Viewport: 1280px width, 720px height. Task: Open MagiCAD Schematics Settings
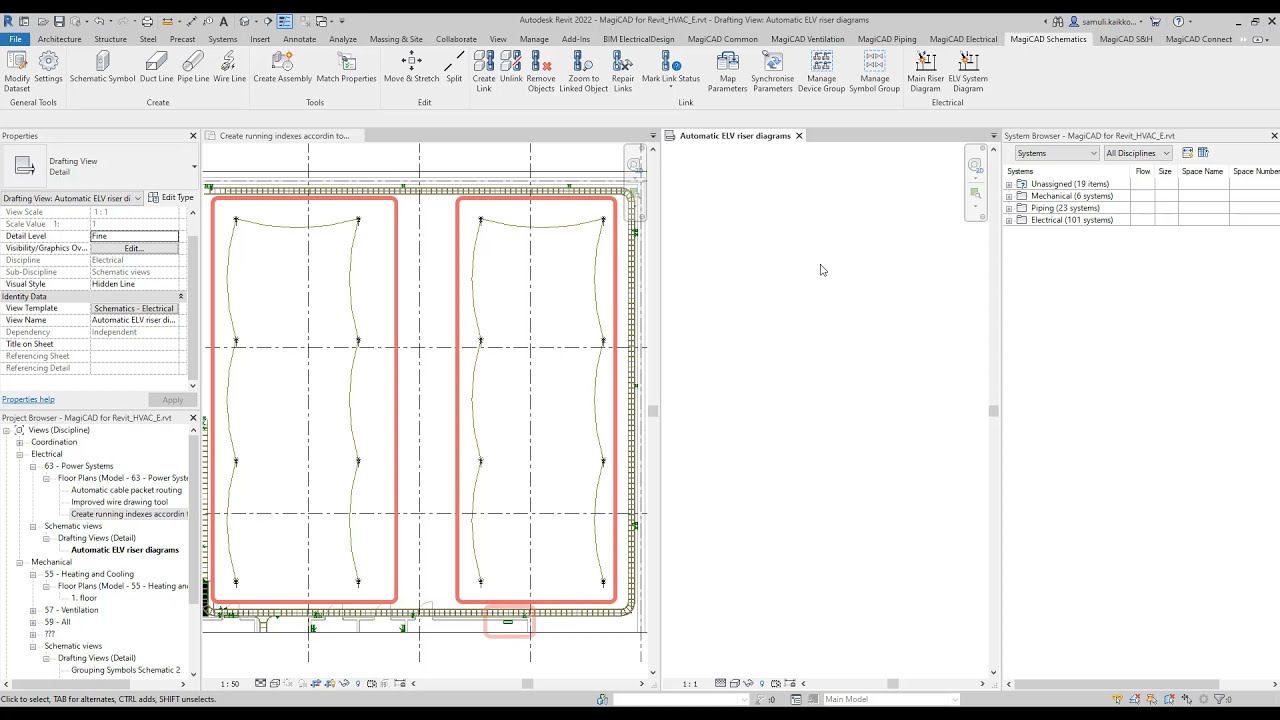(48, 68)
